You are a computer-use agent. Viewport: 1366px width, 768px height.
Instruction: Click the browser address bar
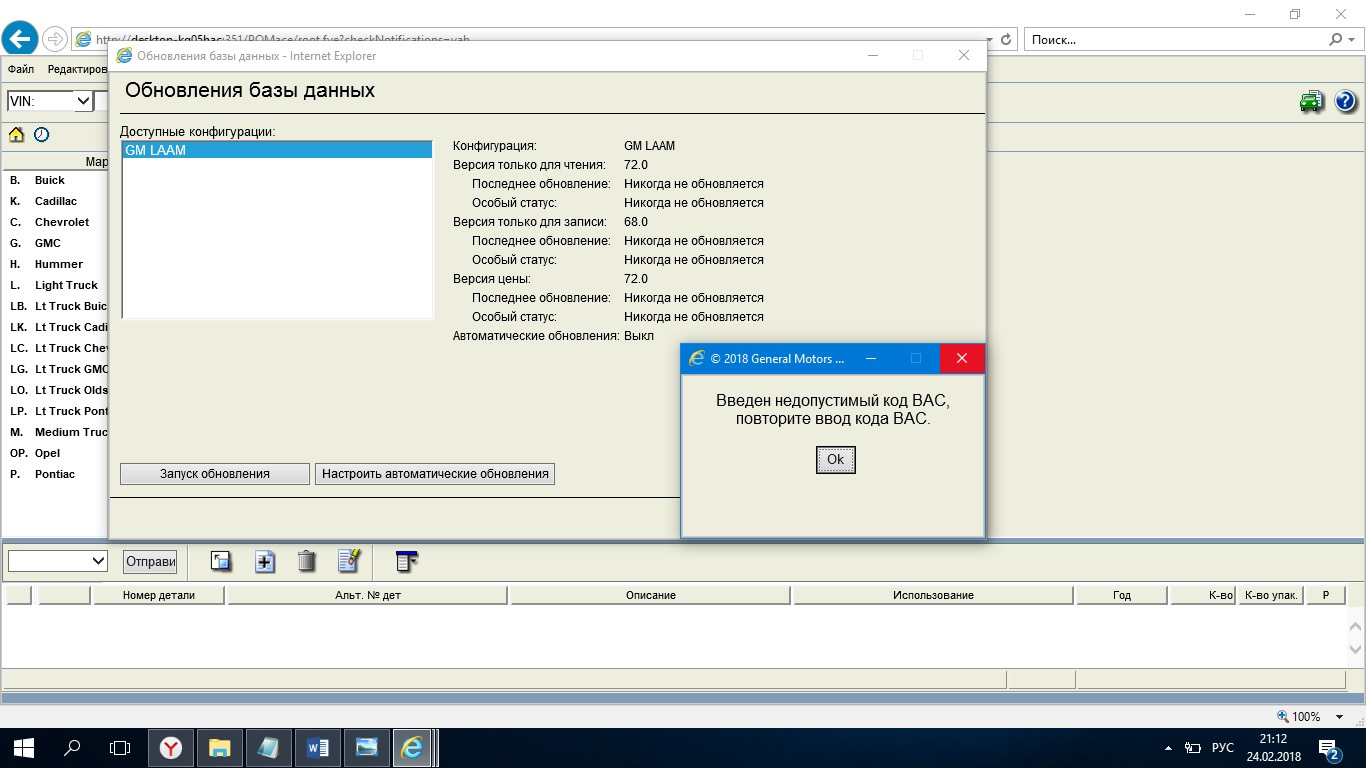point(530,40)
